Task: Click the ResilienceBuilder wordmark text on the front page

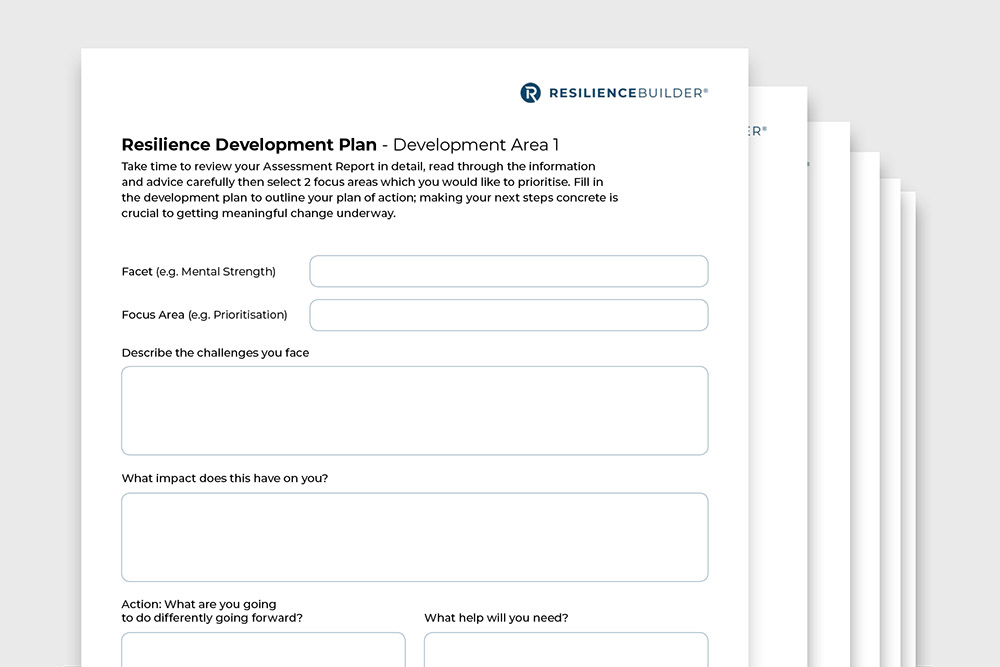Action: pyautogui.click(x=626, y=93)
